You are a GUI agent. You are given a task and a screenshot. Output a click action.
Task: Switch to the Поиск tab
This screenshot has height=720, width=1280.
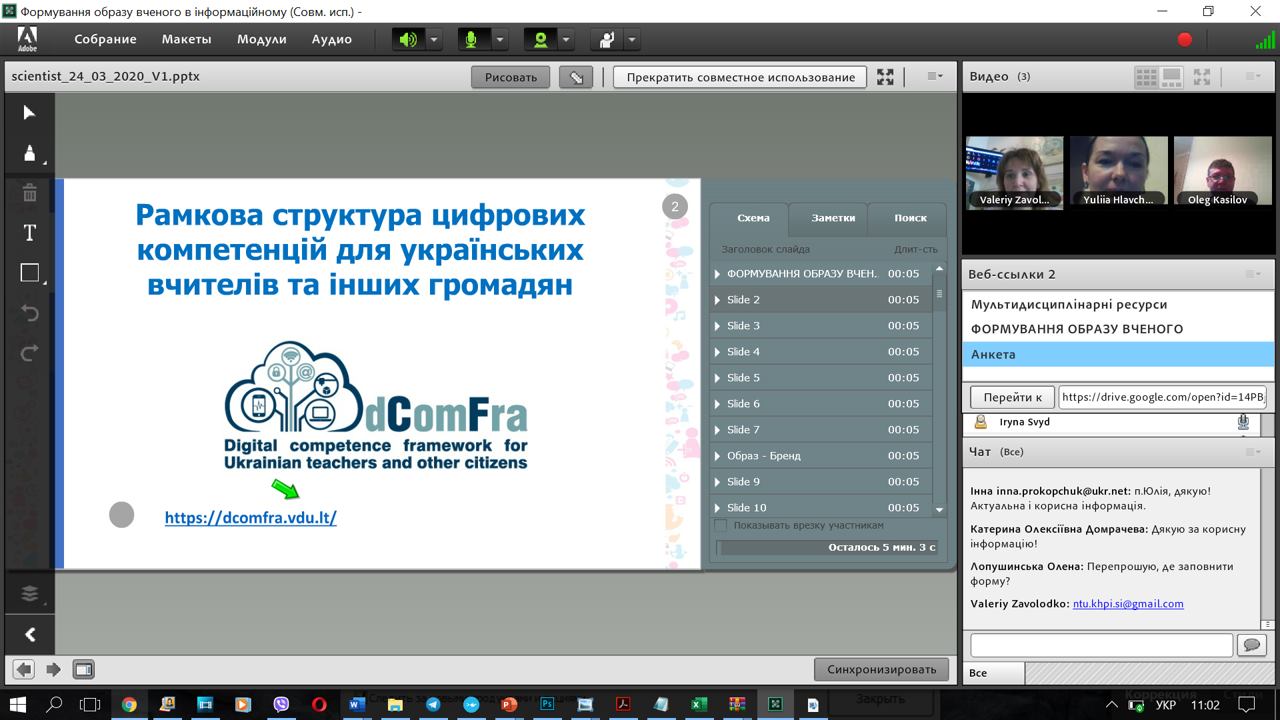click(910, 218)
